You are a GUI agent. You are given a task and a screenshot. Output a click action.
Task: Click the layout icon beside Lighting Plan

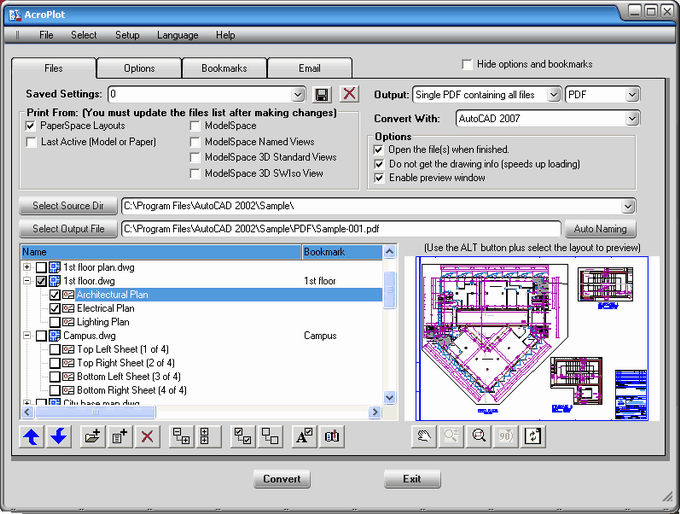(x=68, y=322)
